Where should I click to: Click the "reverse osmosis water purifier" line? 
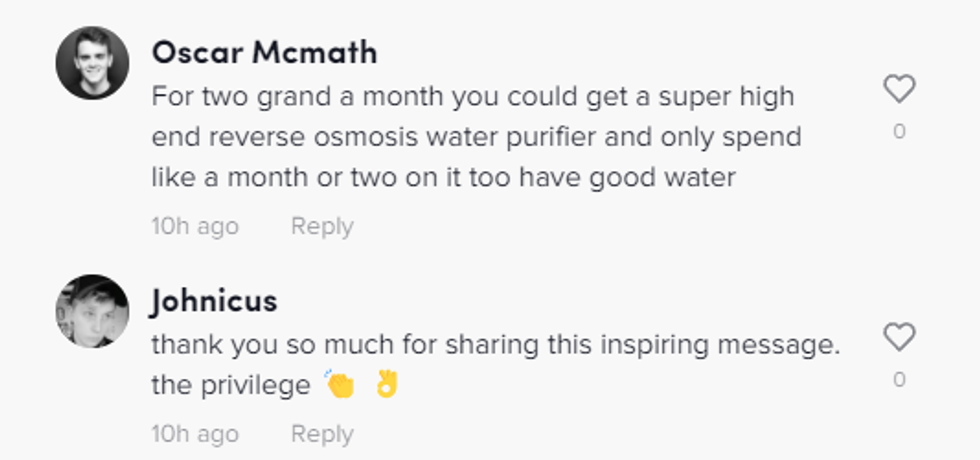coord(476,138)
